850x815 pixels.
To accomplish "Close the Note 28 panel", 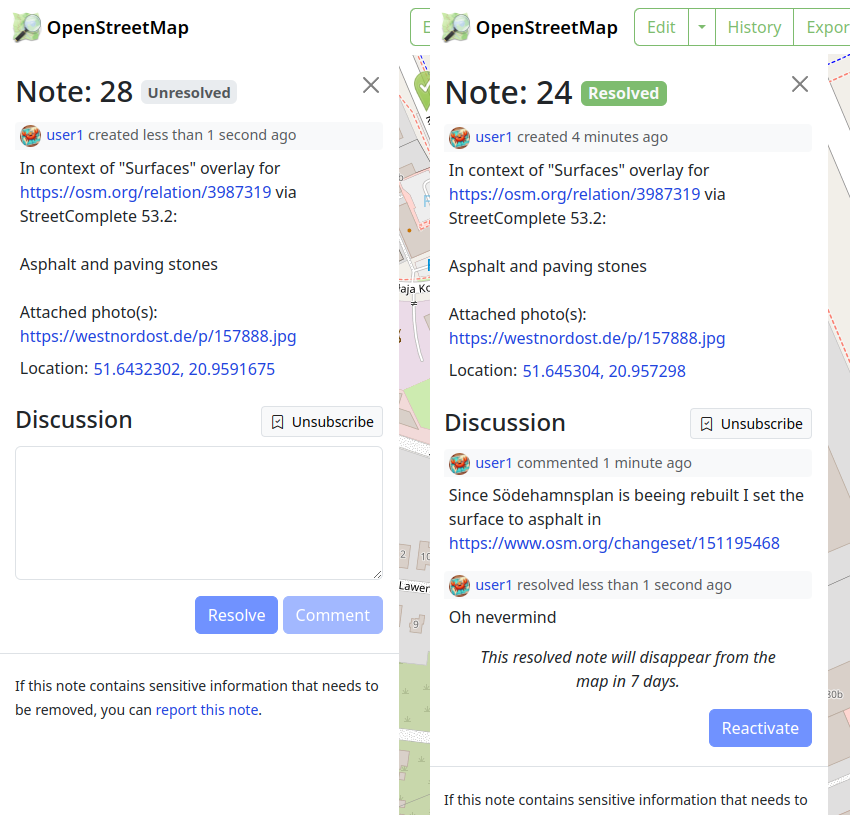I will pos(371,85).
